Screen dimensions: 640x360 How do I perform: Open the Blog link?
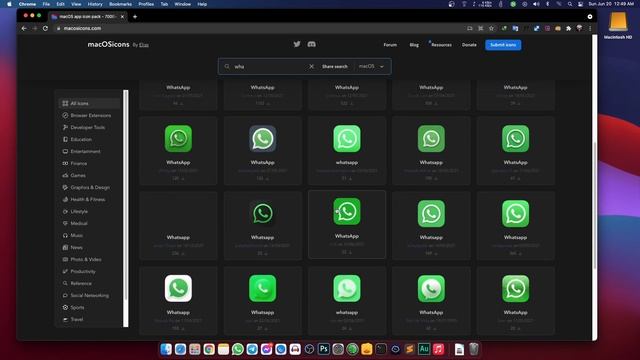(x=414, y=45)
